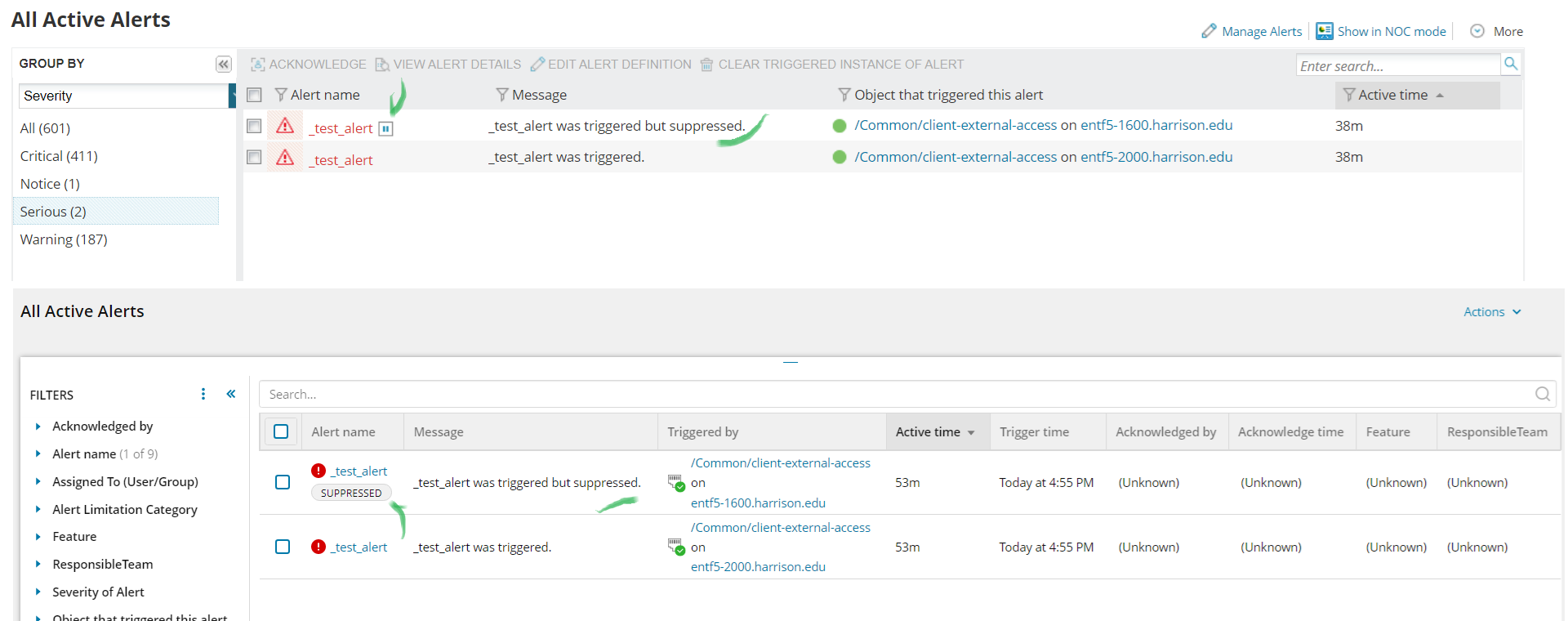
Task: Click the Acknowledge toolbar button
Action: pos(308,64)
